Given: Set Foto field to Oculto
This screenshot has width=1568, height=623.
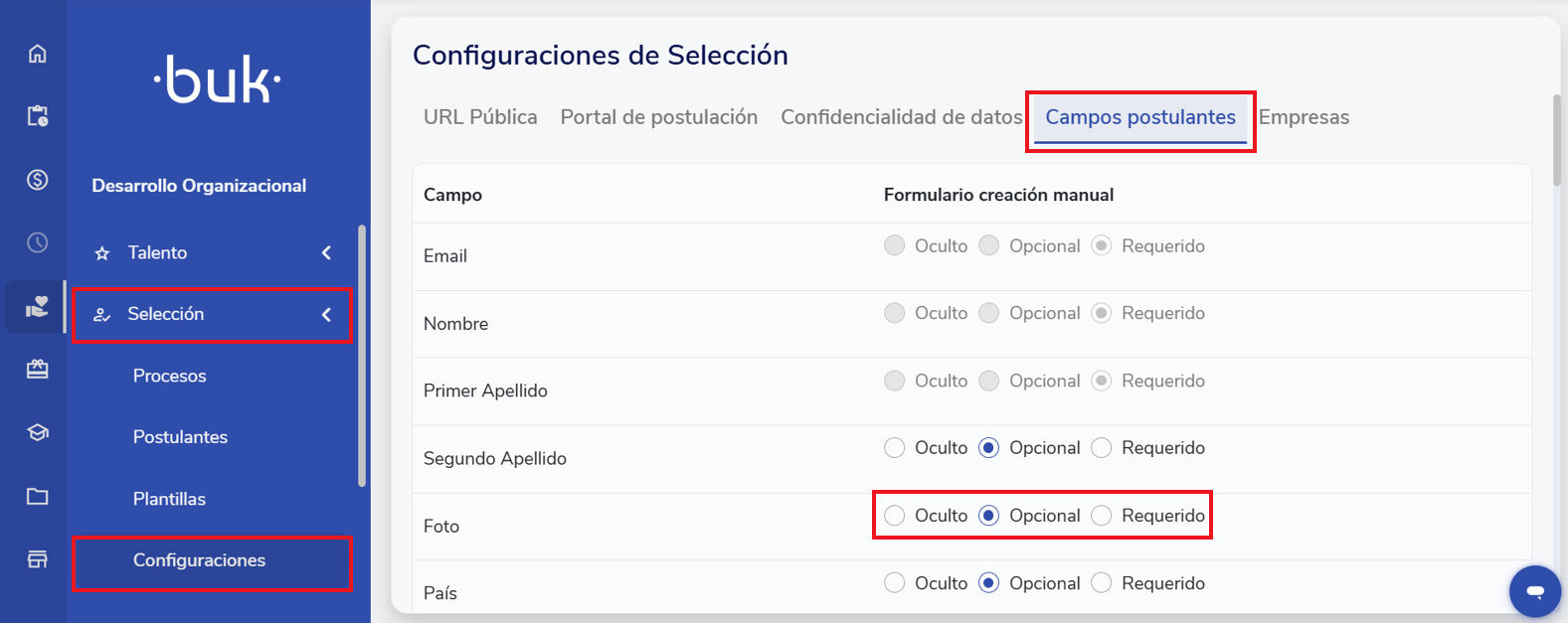Looking at the screenshot, I should tap(895, 516).
